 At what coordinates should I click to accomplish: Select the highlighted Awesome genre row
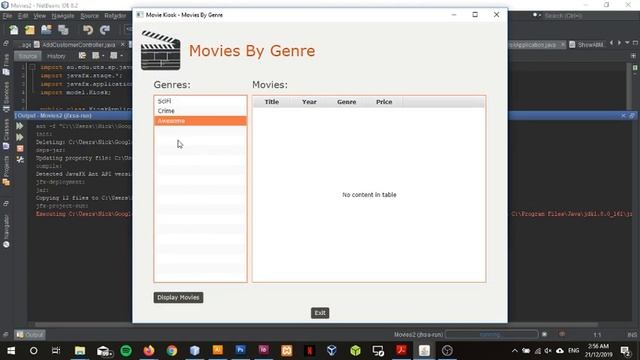point(200,121)
